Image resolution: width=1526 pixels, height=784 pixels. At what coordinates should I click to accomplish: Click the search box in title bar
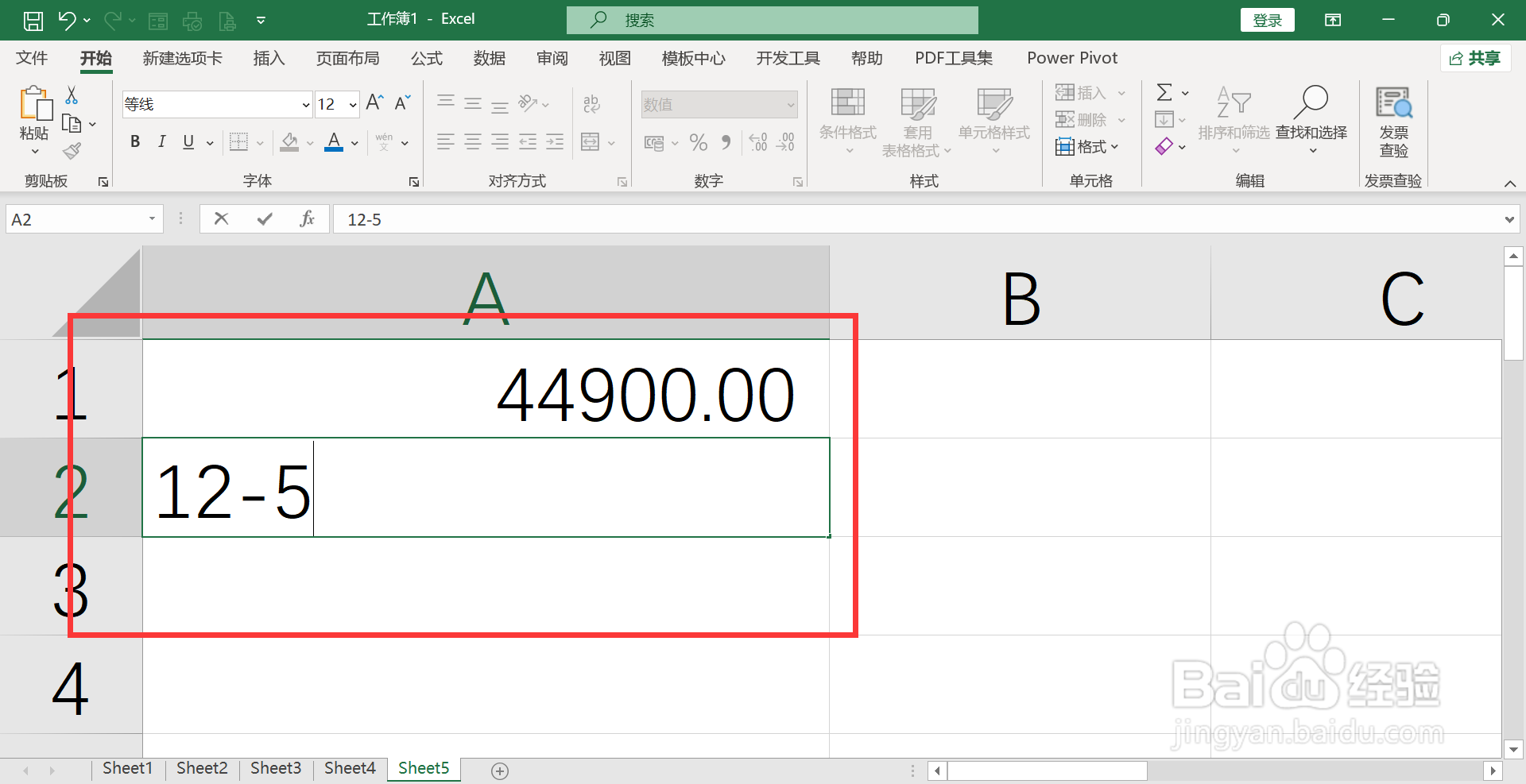772,20
